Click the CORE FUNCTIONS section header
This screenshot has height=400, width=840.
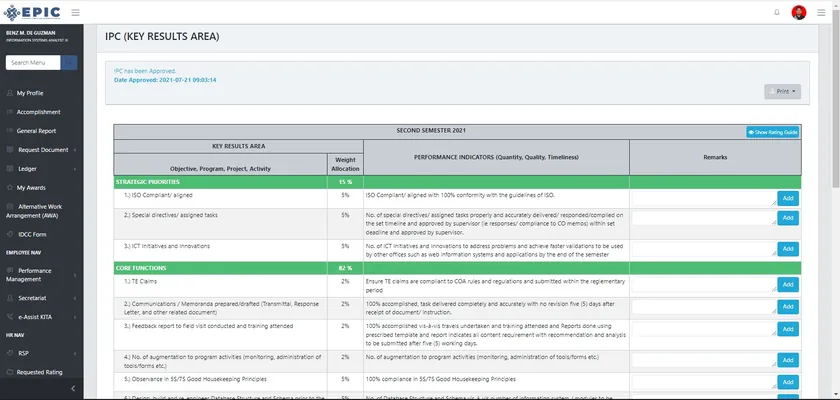coord(141,268)
